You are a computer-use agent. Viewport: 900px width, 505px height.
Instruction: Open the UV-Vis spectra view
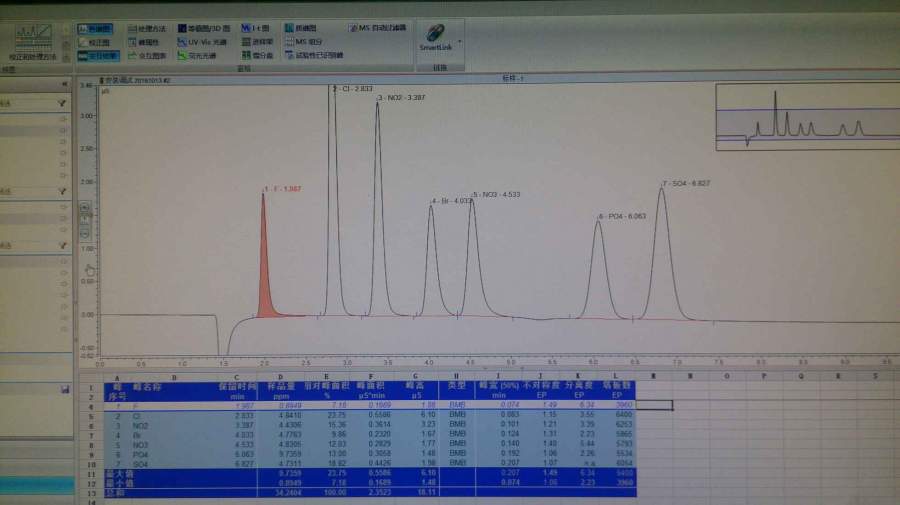coord(202,42)
